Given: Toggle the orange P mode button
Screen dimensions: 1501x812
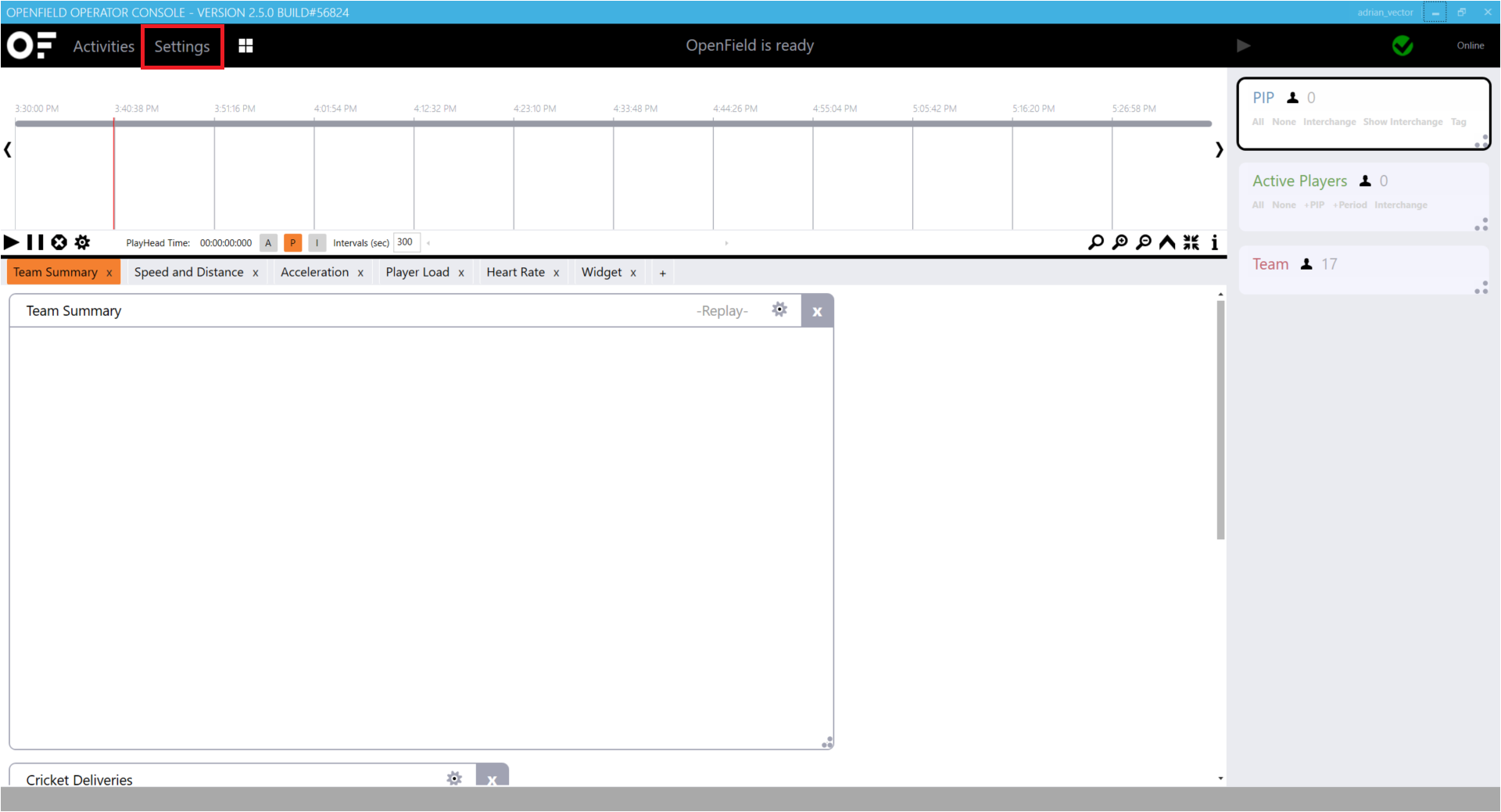Looking at the screenshot, I should tap(292, 243).
